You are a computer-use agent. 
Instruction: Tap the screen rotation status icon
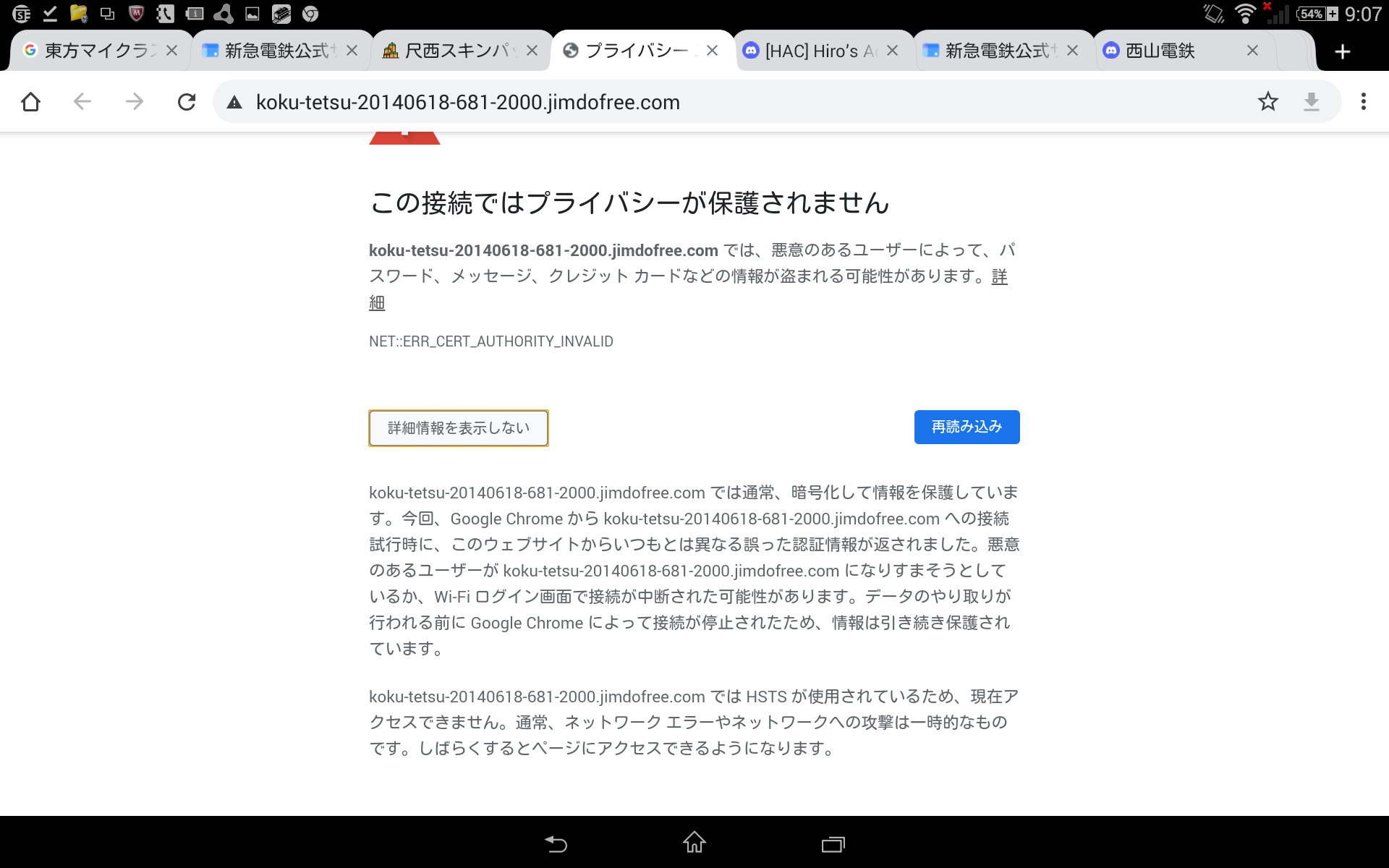pos(1213,14)
